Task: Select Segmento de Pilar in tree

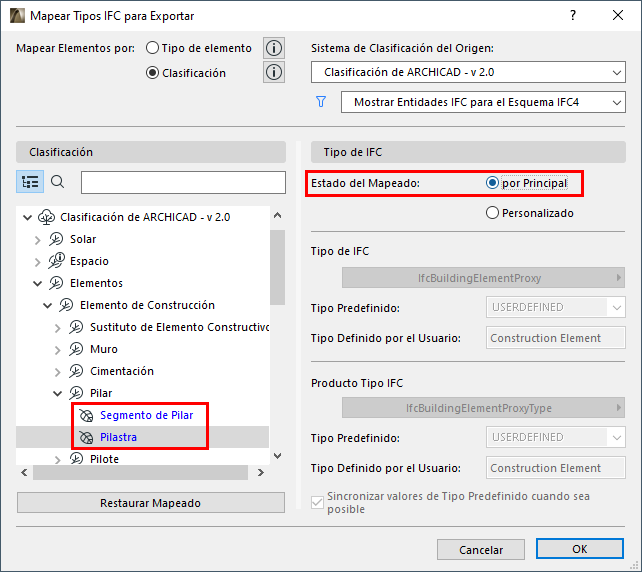Action: 147,415
